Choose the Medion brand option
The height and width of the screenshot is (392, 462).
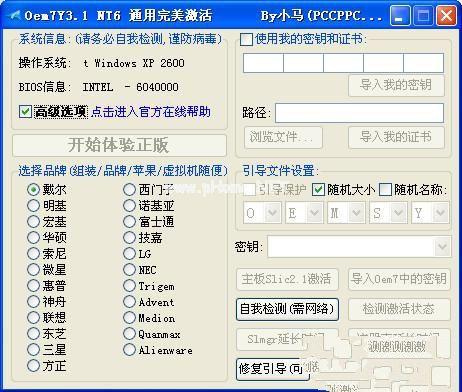129,318
